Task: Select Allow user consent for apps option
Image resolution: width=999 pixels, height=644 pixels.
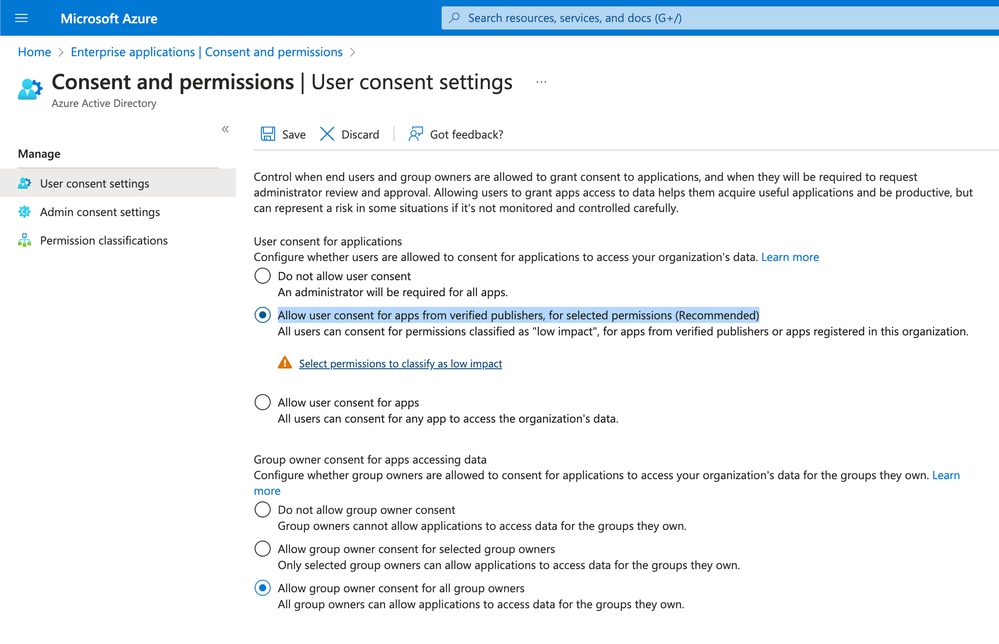Action: [263, 402]
